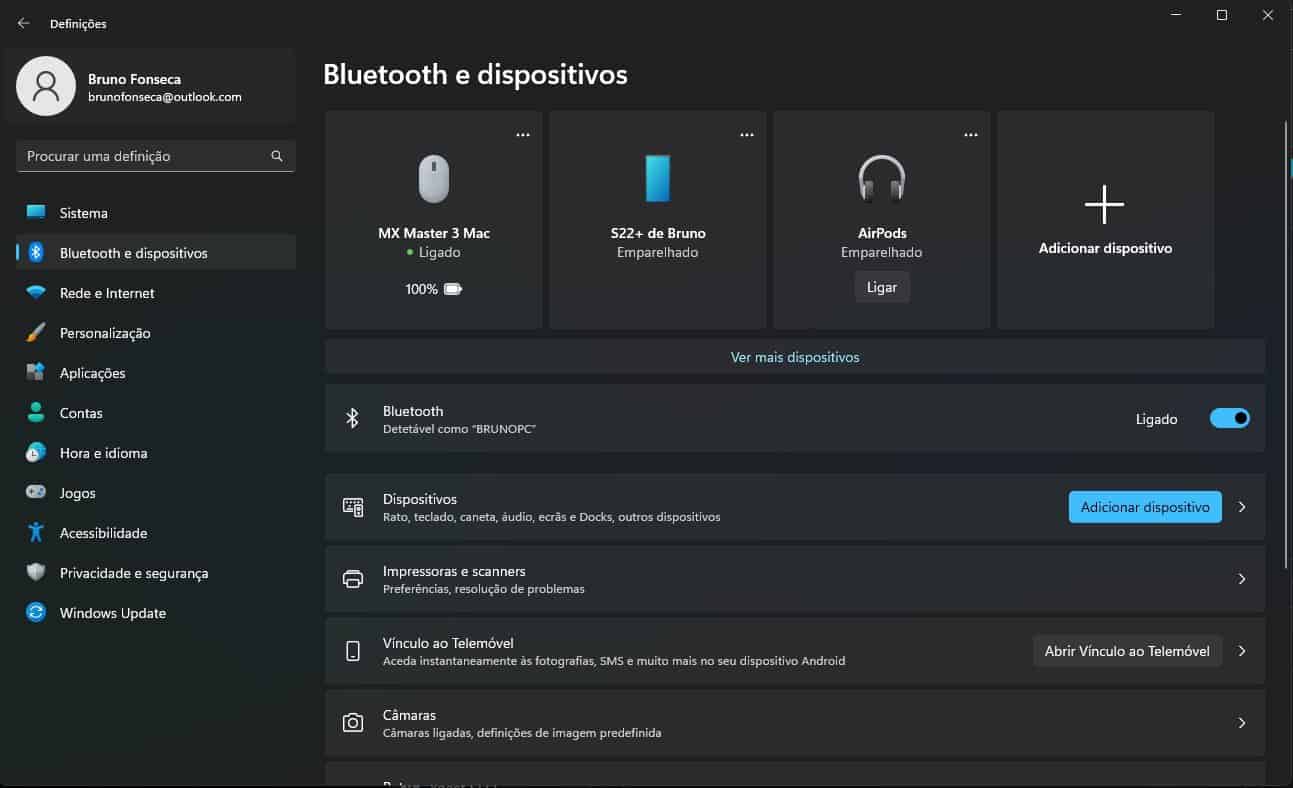
Task: Click the Privacidade e segurança shield icon
Action: [36, 572]
